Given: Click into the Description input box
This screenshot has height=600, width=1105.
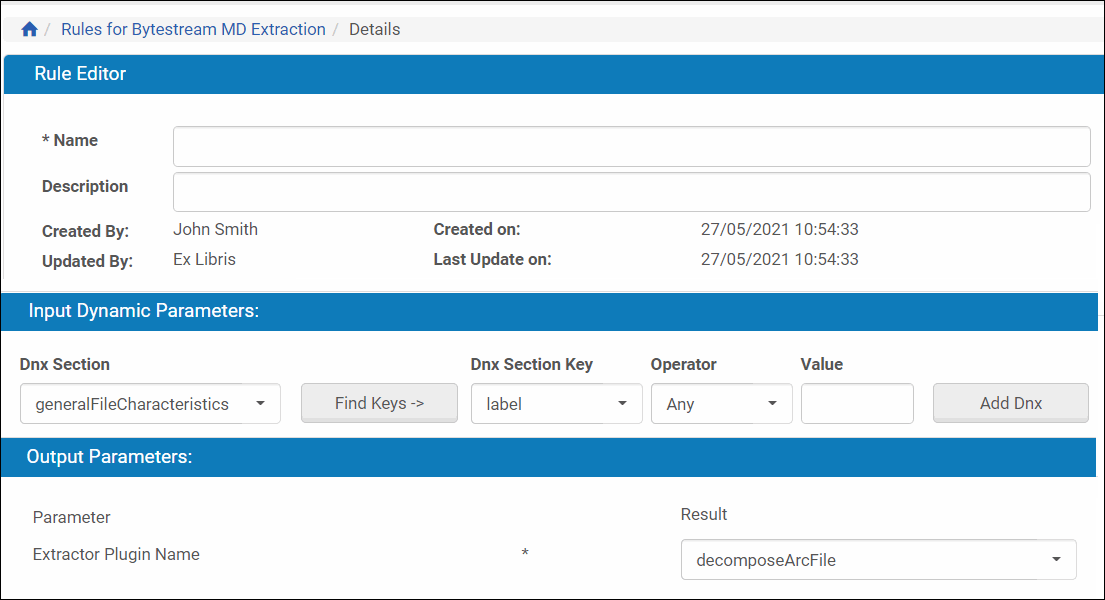Looking at the screenshot, I should click(631, 192).
